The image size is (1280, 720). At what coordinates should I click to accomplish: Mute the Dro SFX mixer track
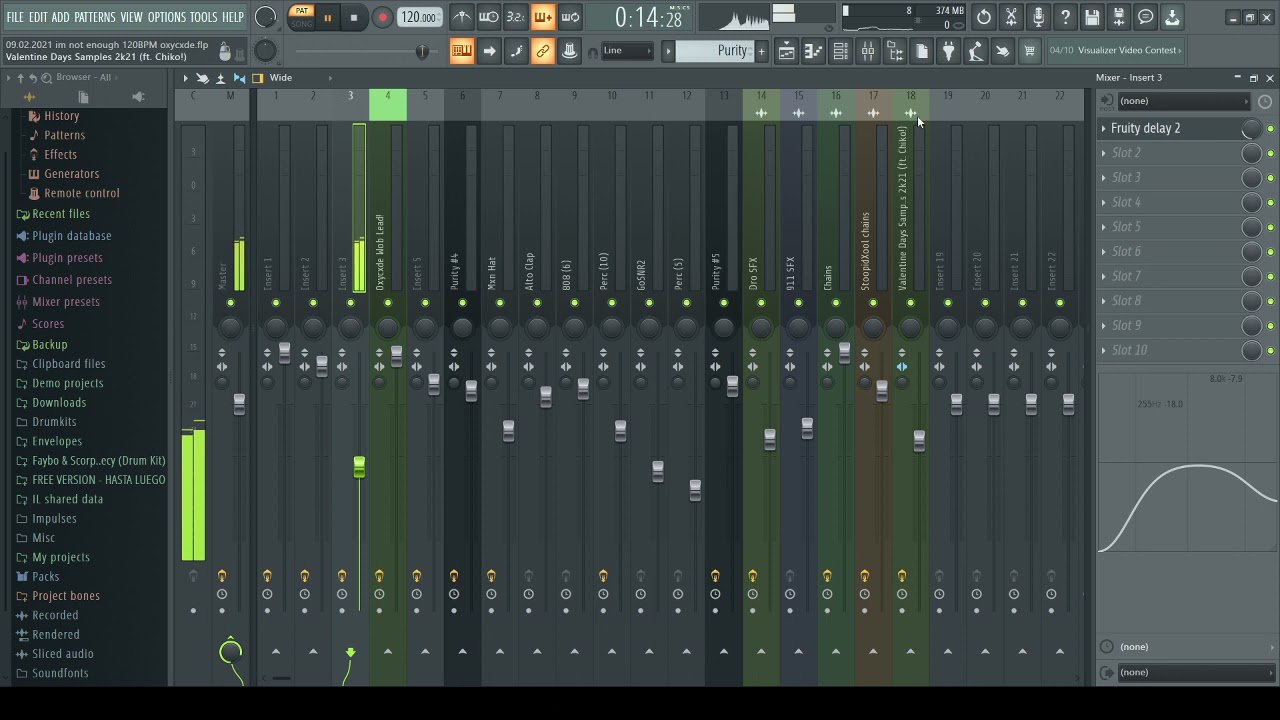[761, 303]
